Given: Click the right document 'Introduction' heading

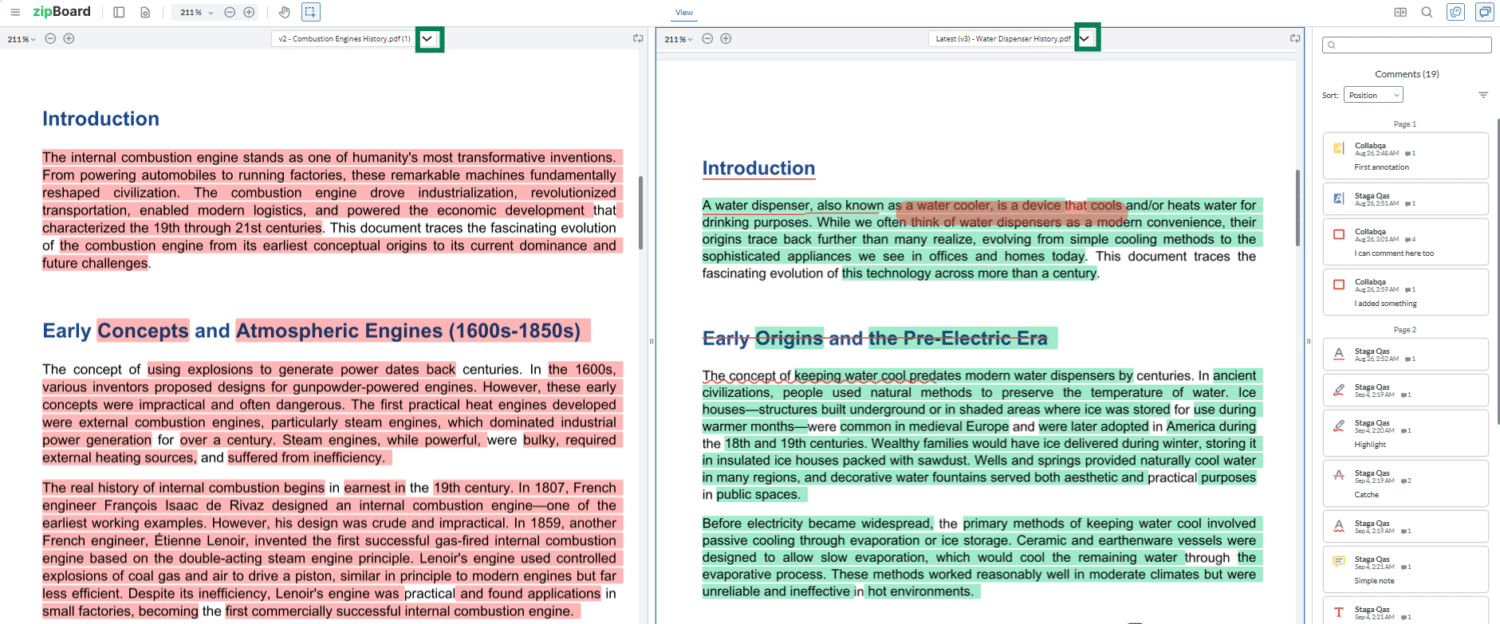Looking at the screenshot, I should (759, 168).
